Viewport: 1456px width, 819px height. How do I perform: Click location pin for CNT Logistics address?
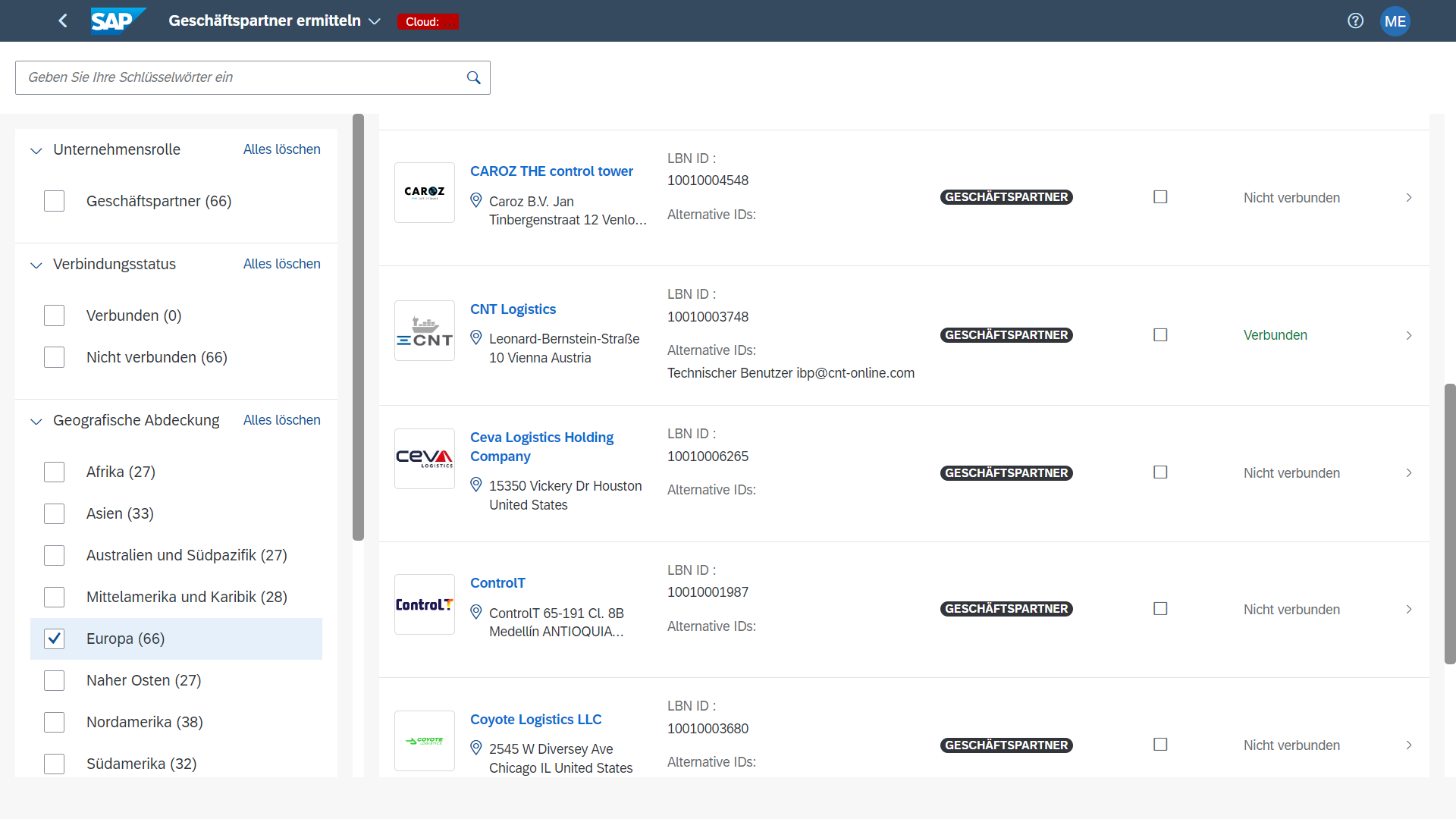click(x=476, y=337)
